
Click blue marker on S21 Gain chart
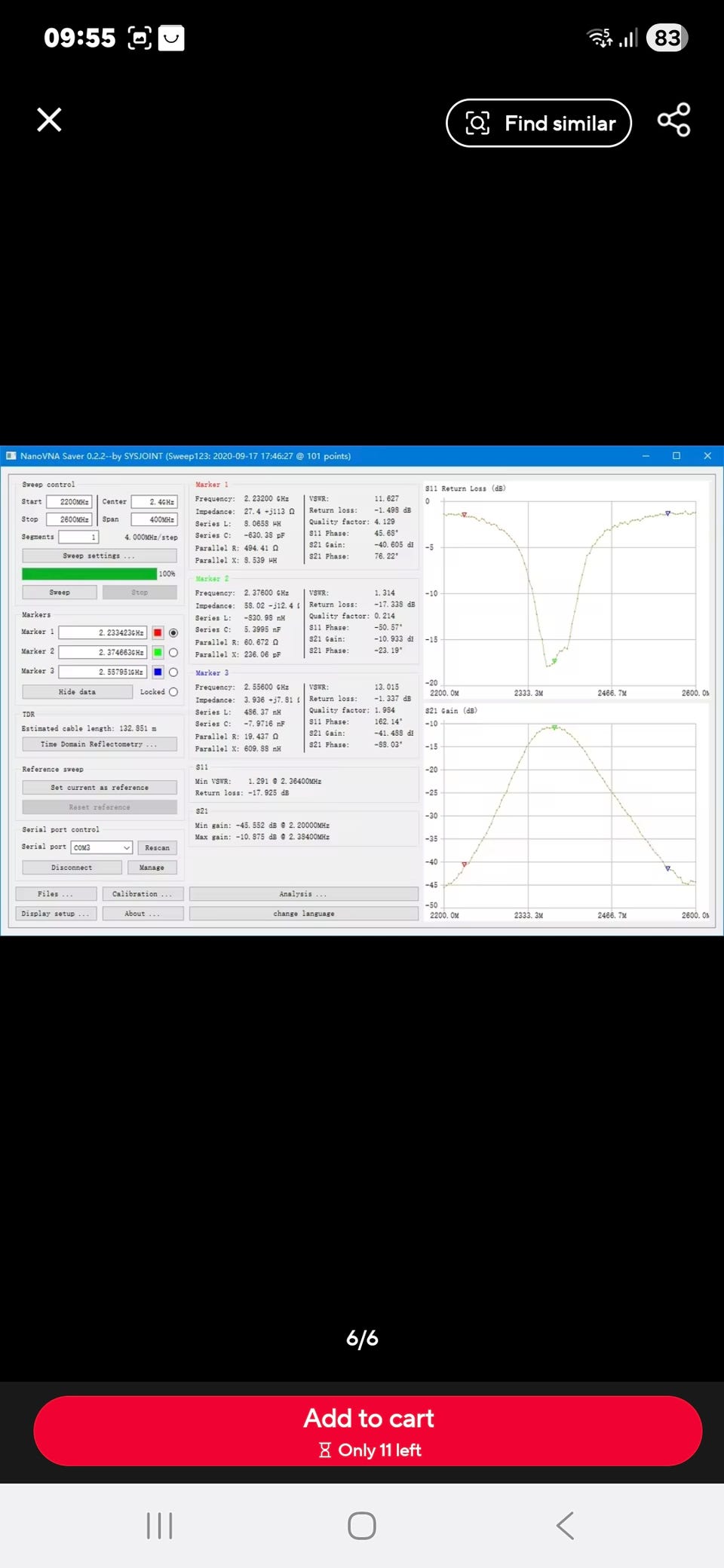[x=667, y=868]
